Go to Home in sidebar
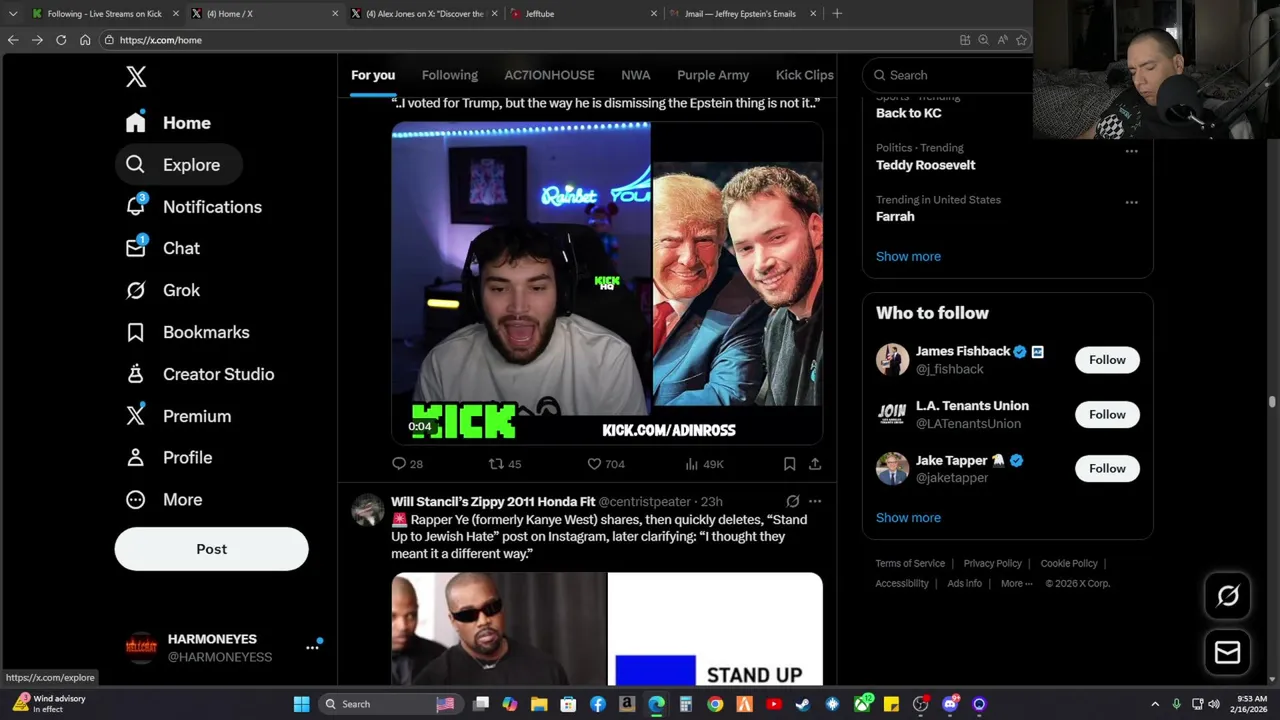1280x720 pixels. pos(168,123)
